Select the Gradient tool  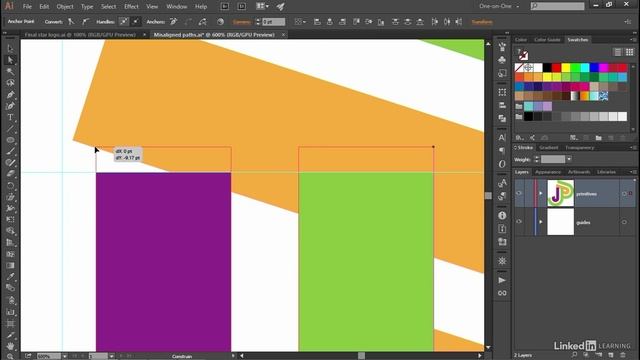10,265
